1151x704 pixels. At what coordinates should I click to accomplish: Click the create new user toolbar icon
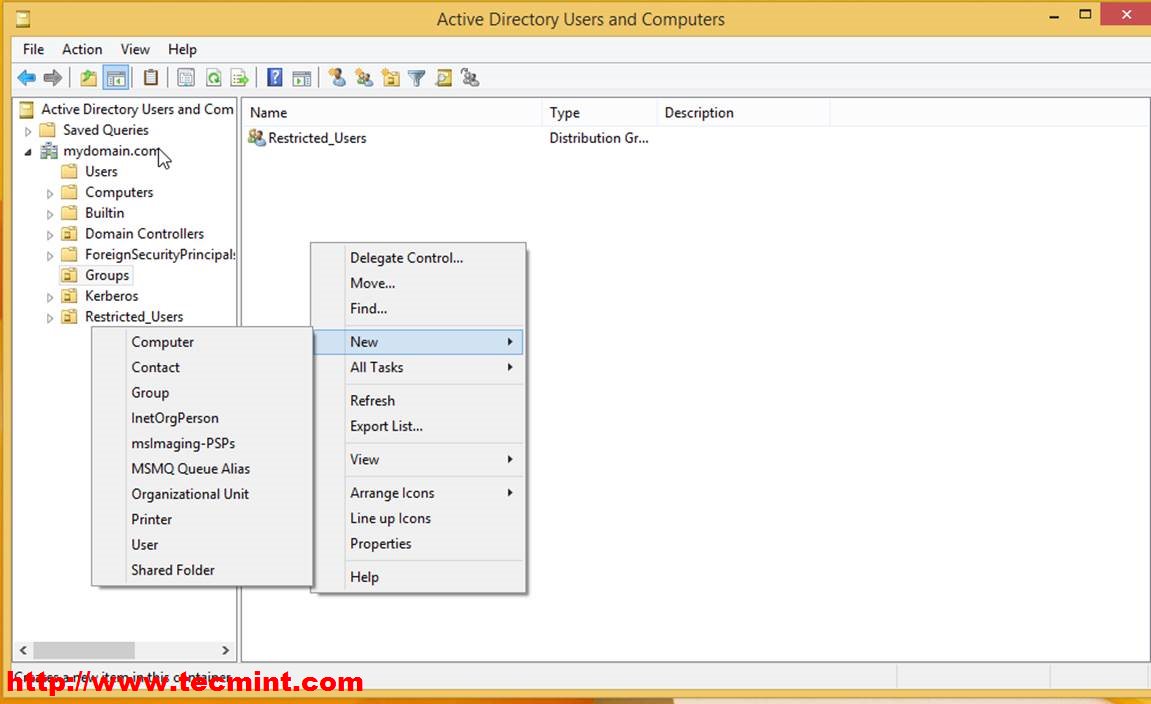click(x=337, y=78)
